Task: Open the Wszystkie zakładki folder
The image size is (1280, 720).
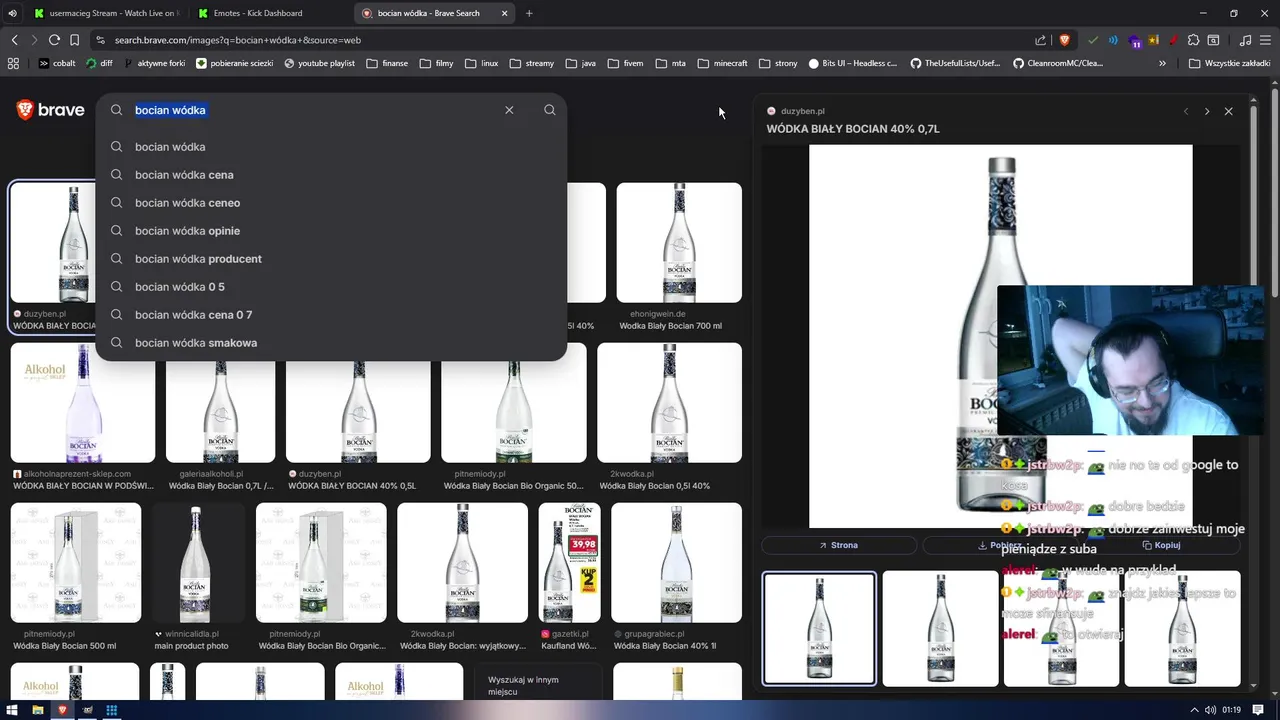Action: [x=1229, y=63]
